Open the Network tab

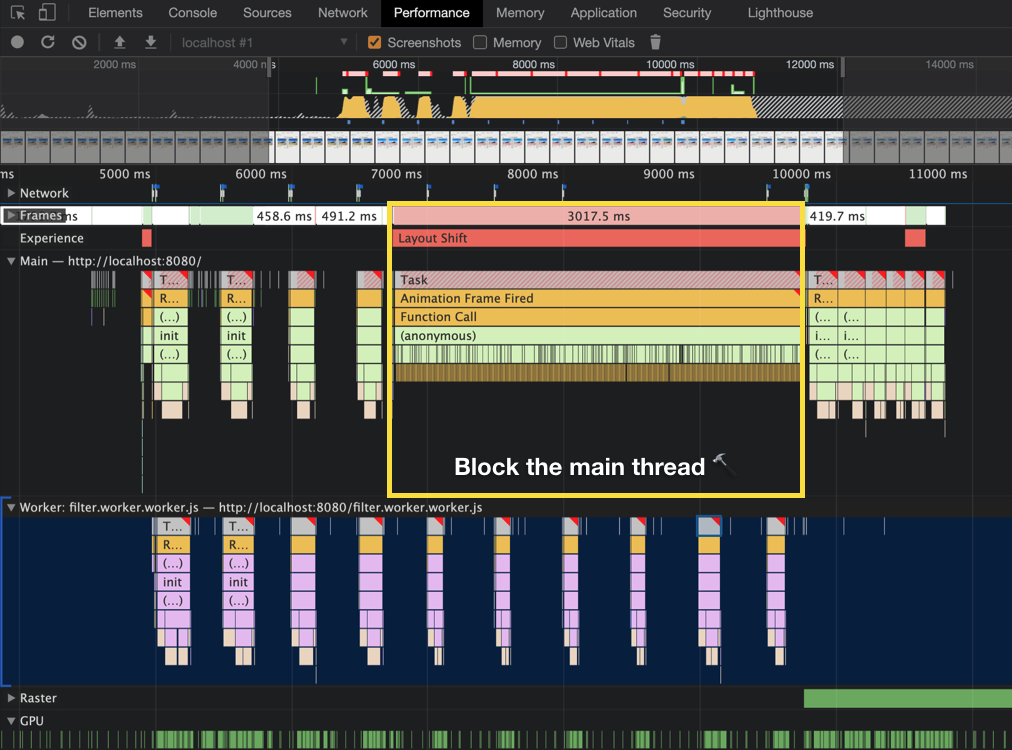click(x=342, y=13)
